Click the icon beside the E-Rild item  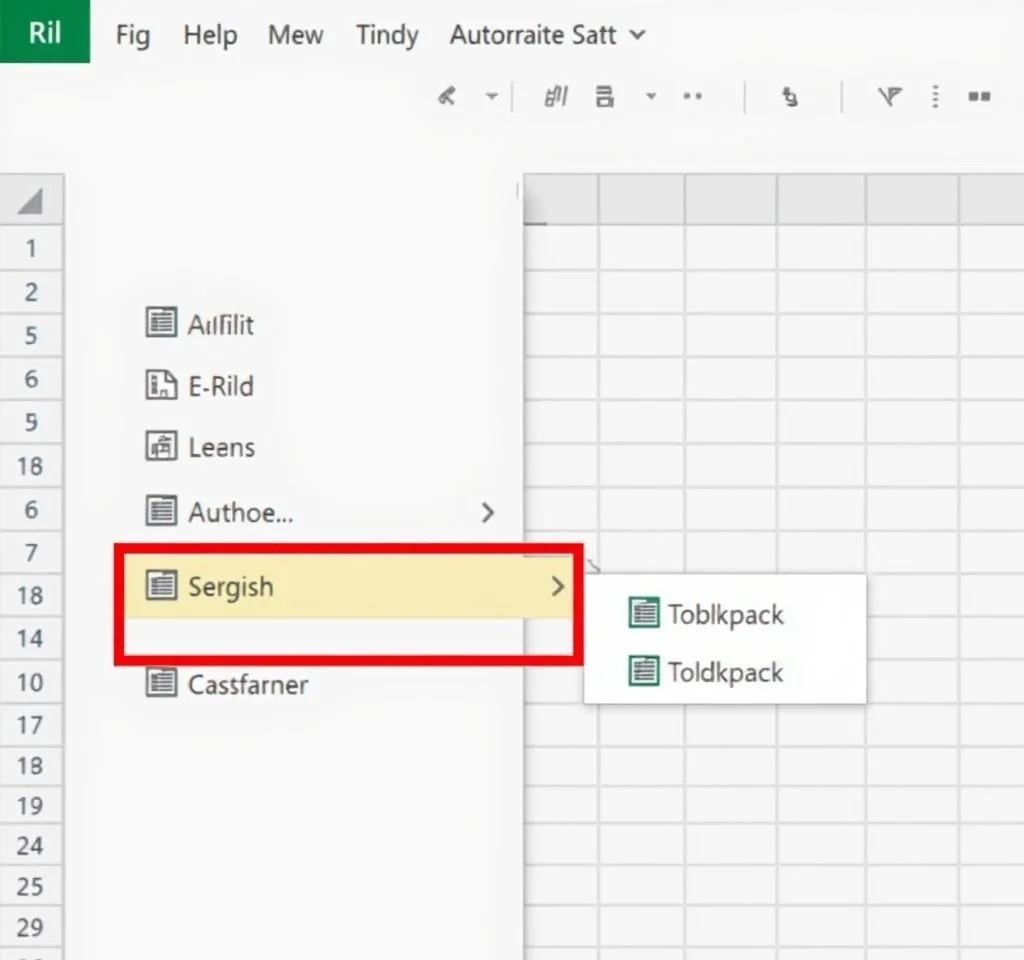tap(161, 385)
